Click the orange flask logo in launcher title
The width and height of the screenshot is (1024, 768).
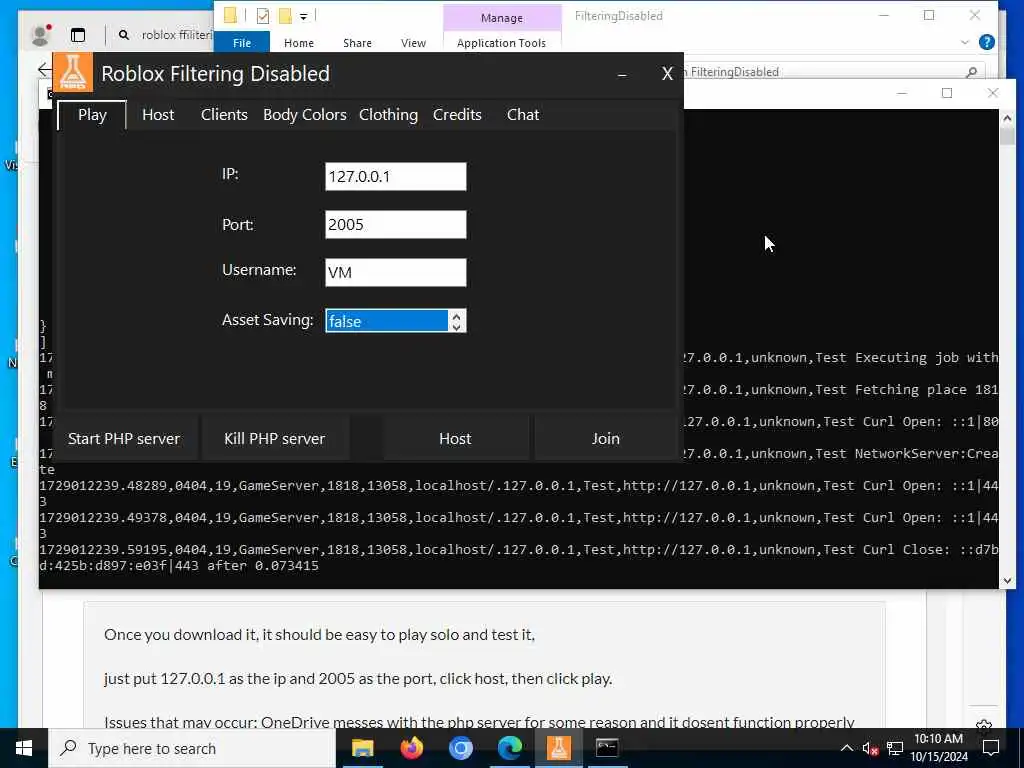tap(72, 72)
